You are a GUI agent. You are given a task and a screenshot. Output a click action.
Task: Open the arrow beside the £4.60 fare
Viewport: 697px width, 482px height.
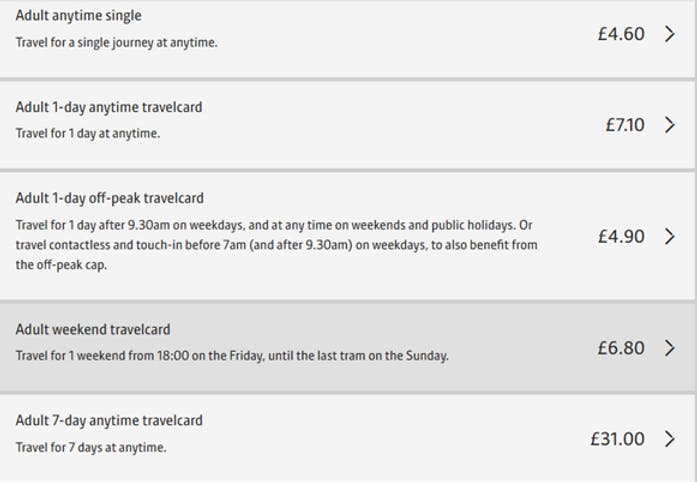pyautogui.click(x=670, y=34)
